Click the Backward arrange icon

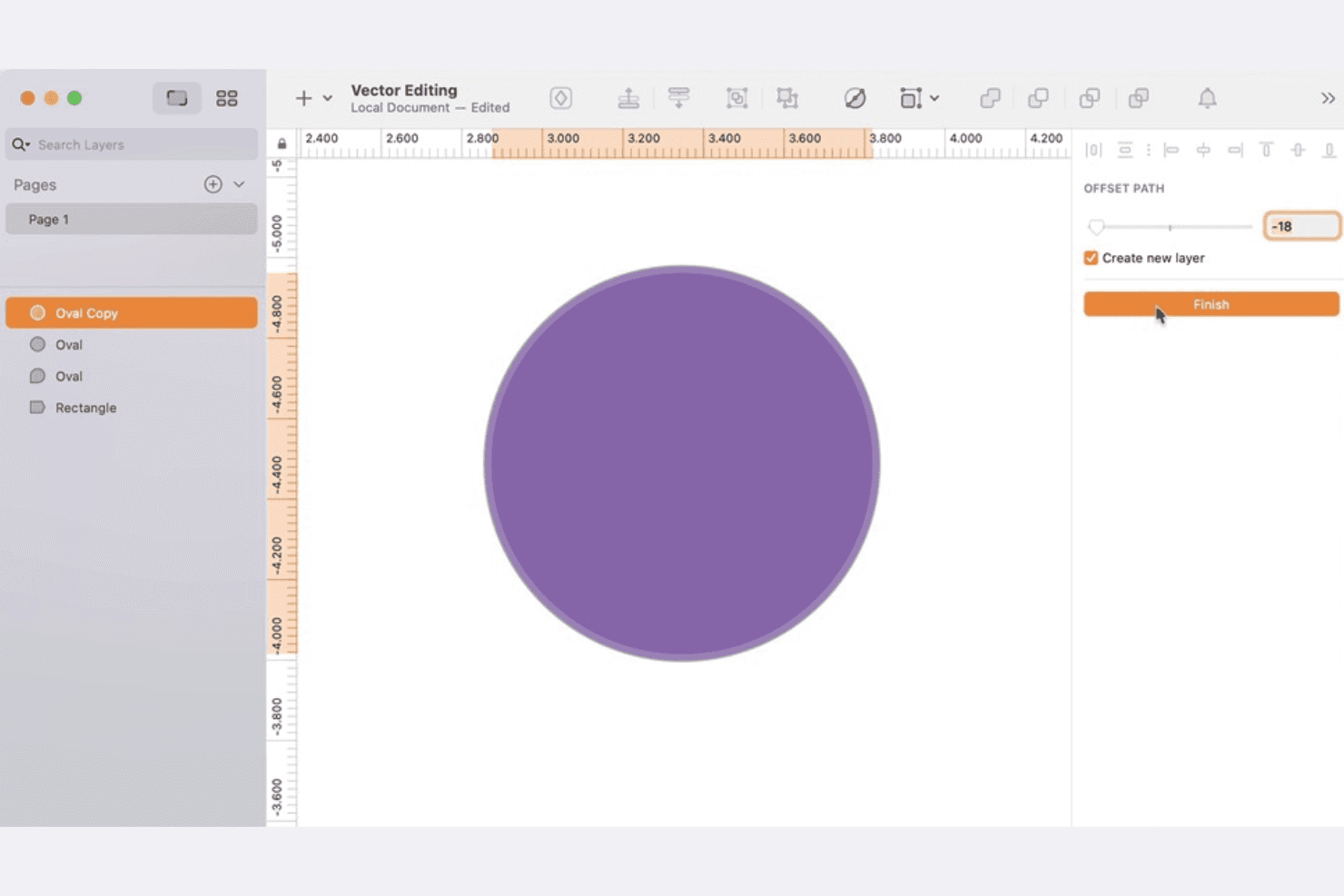(678, 98)
